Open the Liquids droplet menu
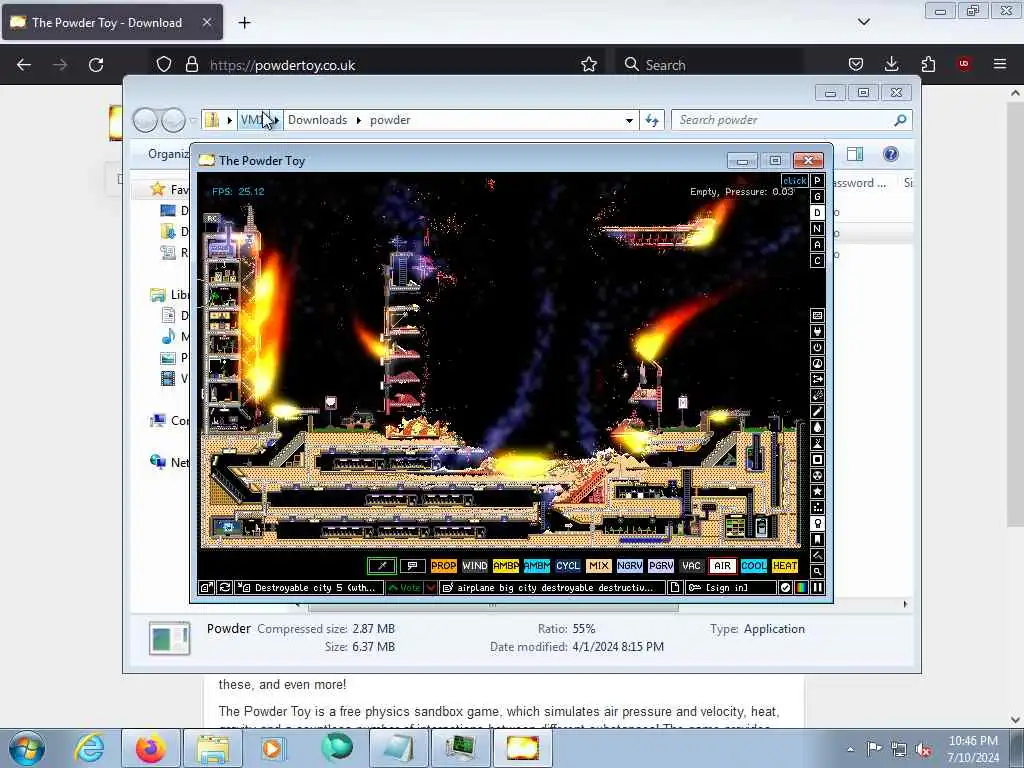This screenshot has width=1024, height=768. [817, 428]
